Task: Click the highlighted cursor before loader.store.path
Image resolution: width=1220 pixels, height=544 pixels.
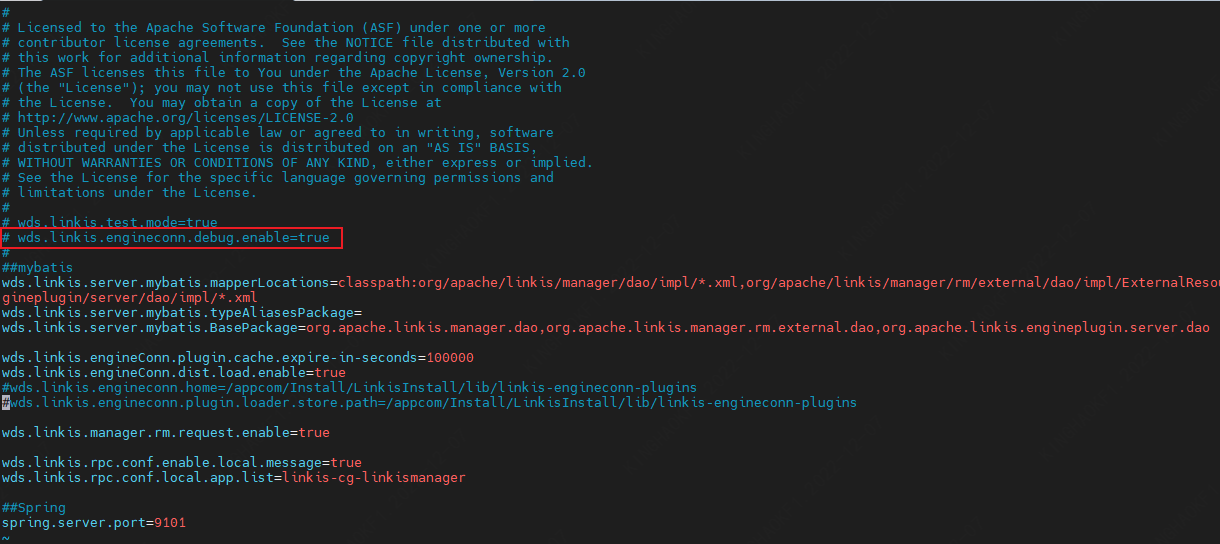Action: click(5, 403)
